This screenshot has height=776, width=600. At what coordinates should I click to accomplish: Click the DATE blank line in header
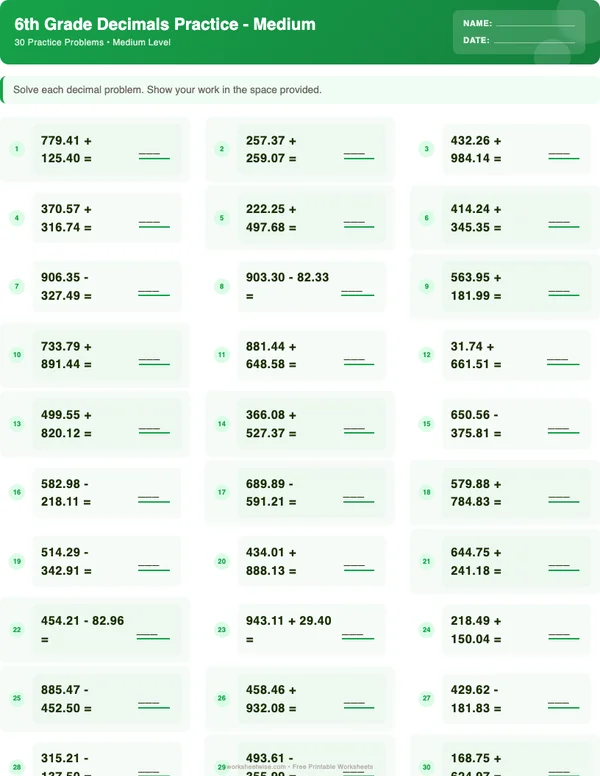(x=535, y=42)
